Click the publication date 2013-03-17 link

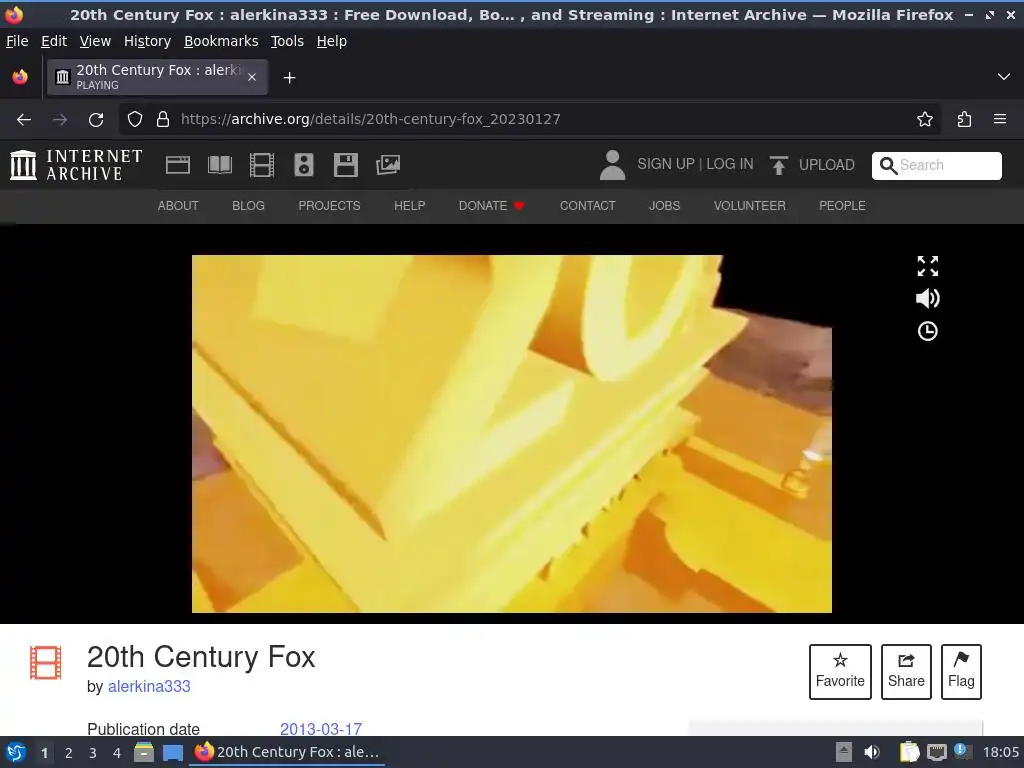(321, 729)
